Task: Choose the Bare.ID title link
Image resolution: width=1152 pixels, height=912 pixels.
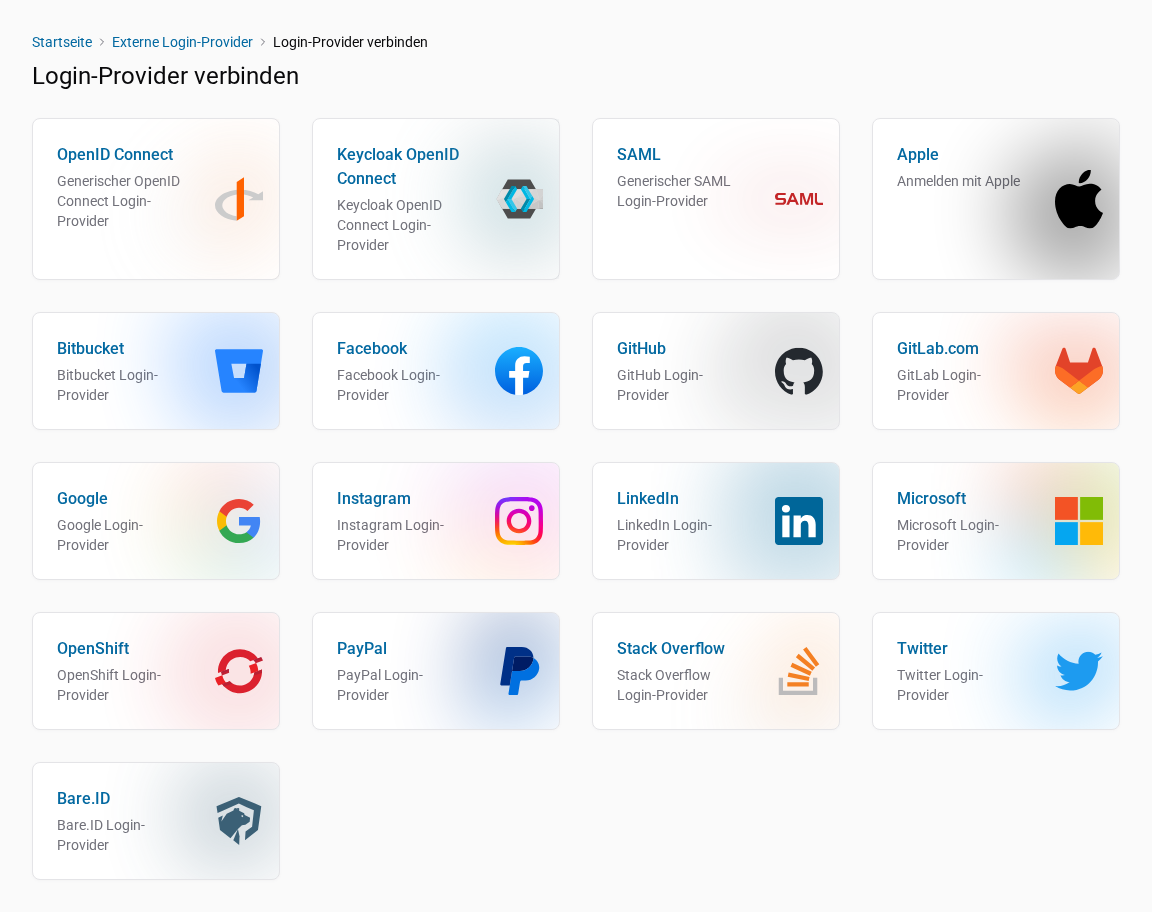Action: [83, 798]
